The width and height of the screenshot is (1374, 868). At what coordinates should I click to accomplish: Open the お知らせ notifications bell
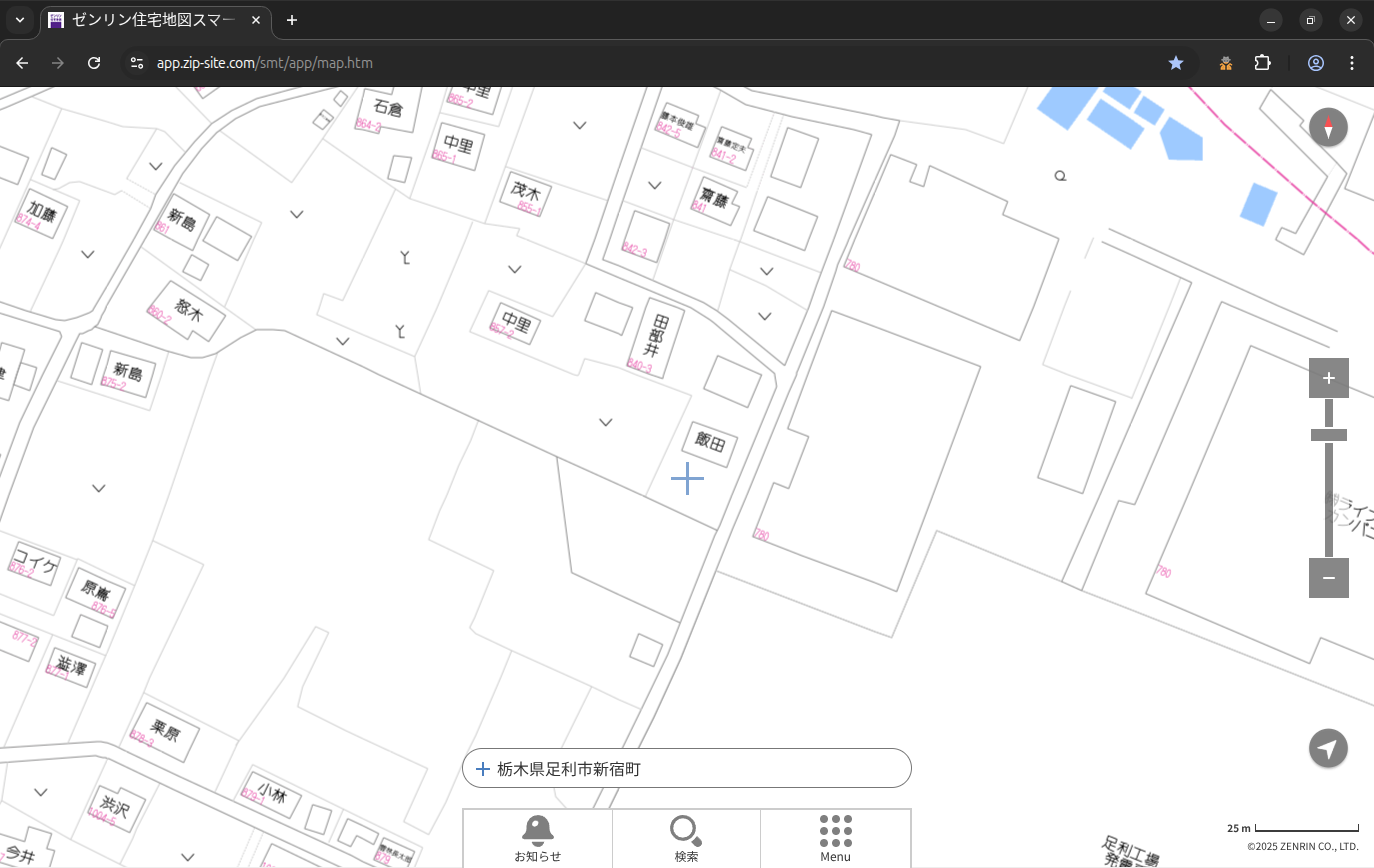tap(538, 838)
